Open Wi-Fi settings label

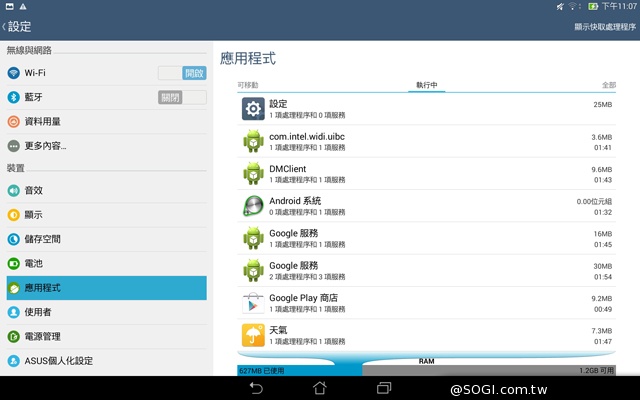tap(35, 73)
